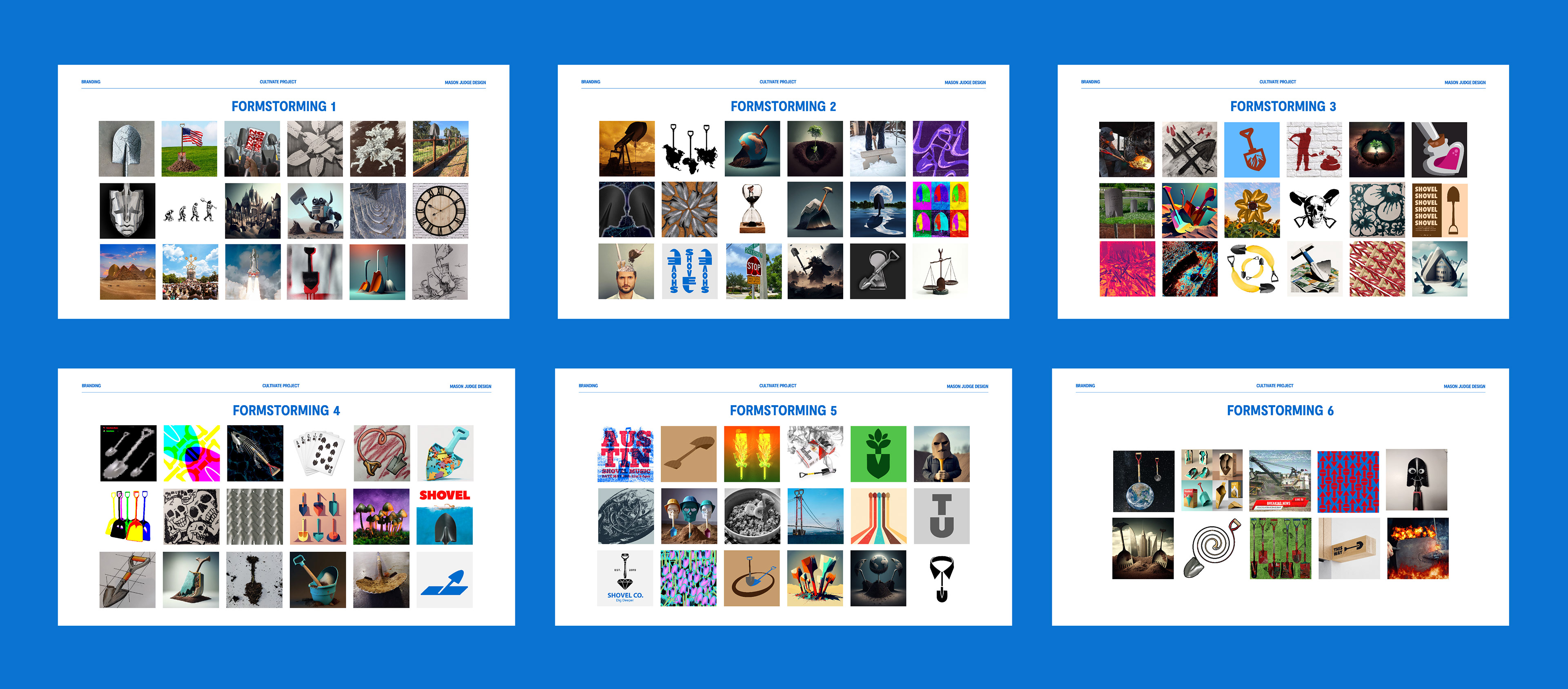The height and width of the screenshot is (689, 1568).
Task: Open the red SHOVEL Jaws-style poster
Action: coord(444,517)
